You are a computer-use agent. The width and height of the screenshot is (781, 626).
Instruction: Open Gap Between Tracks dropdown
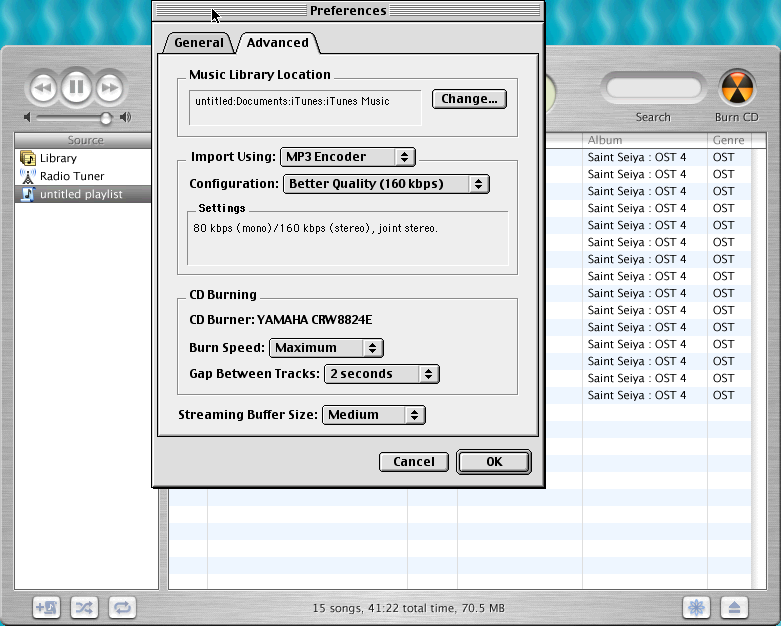382,374
